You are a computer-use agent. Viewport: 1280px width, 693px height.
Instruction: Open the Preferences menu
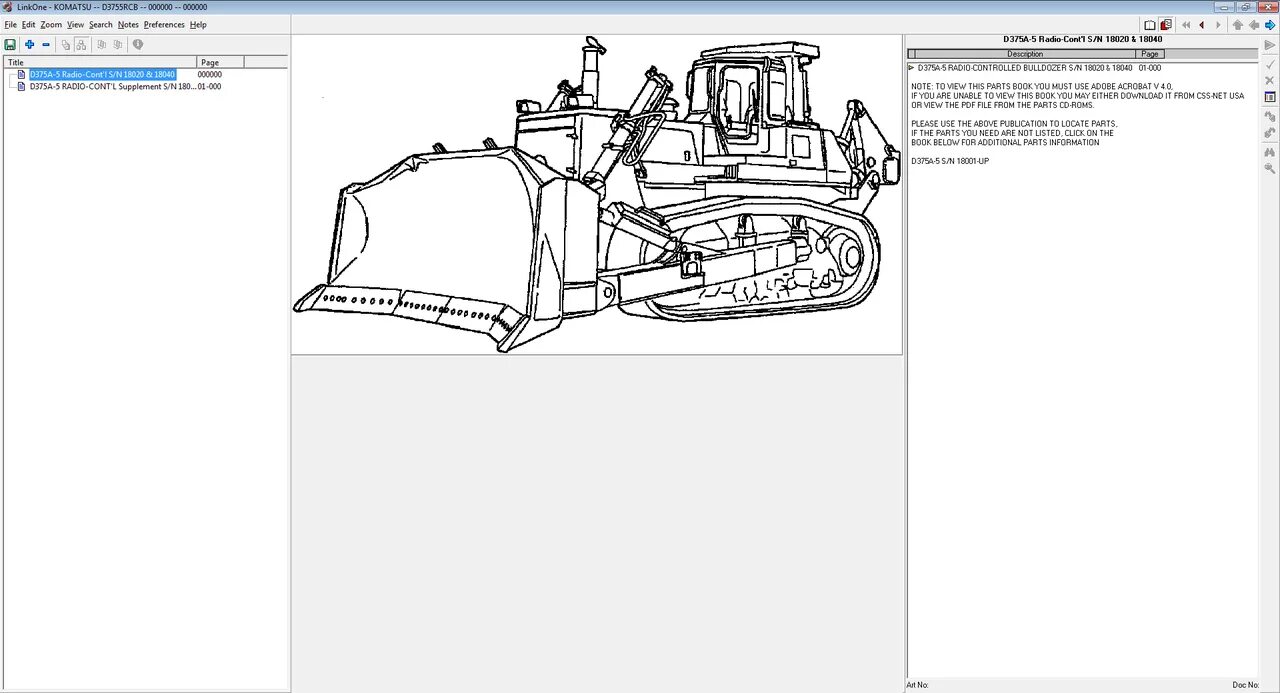coord(164,24)
